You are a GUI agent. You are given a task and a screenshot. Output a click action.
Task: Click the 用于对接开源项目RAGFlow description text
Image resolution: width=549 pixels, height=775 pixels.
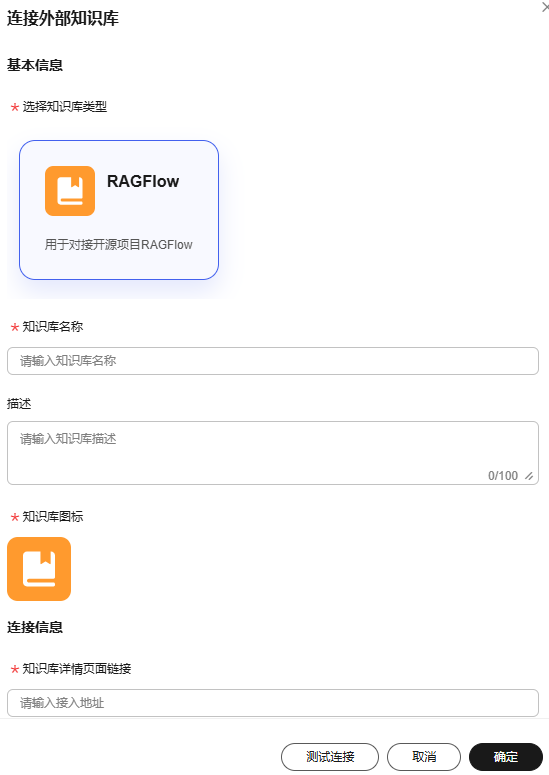[119, 245]
